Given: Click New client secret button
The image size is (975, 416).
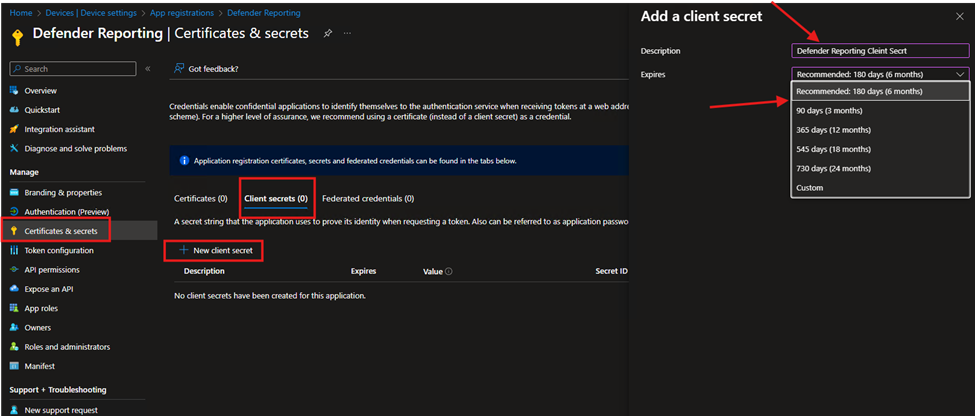Looking at the screenshot, I should (214, 250).
